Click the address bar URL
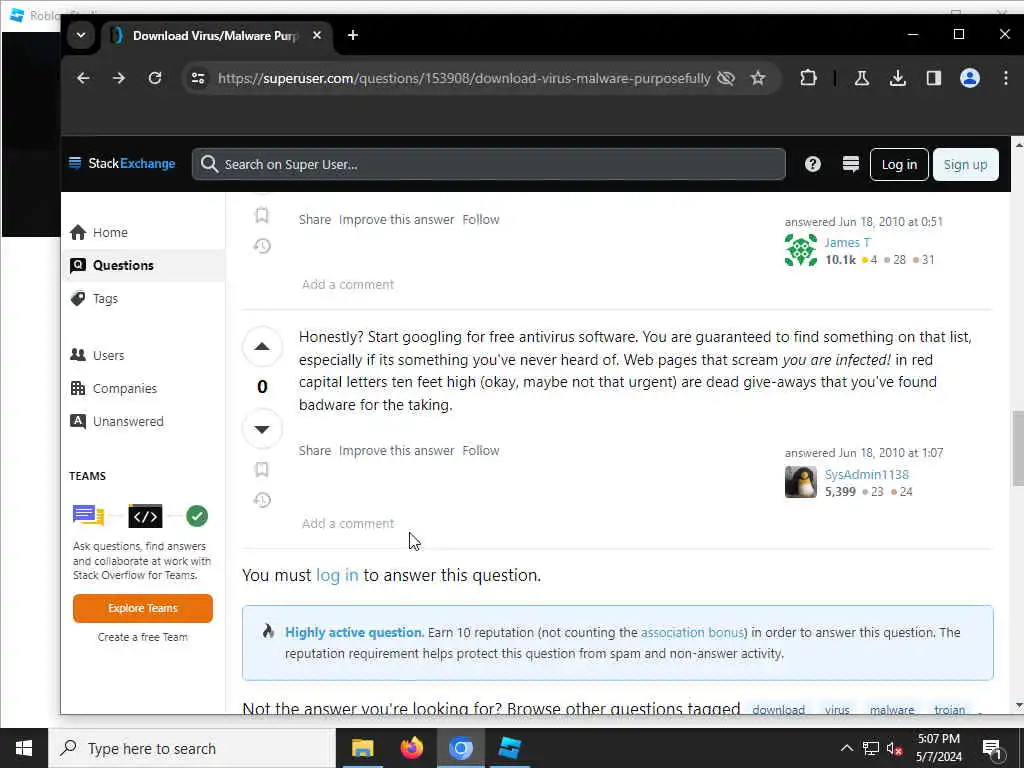1024x768 pixels. tap(464, 78)
